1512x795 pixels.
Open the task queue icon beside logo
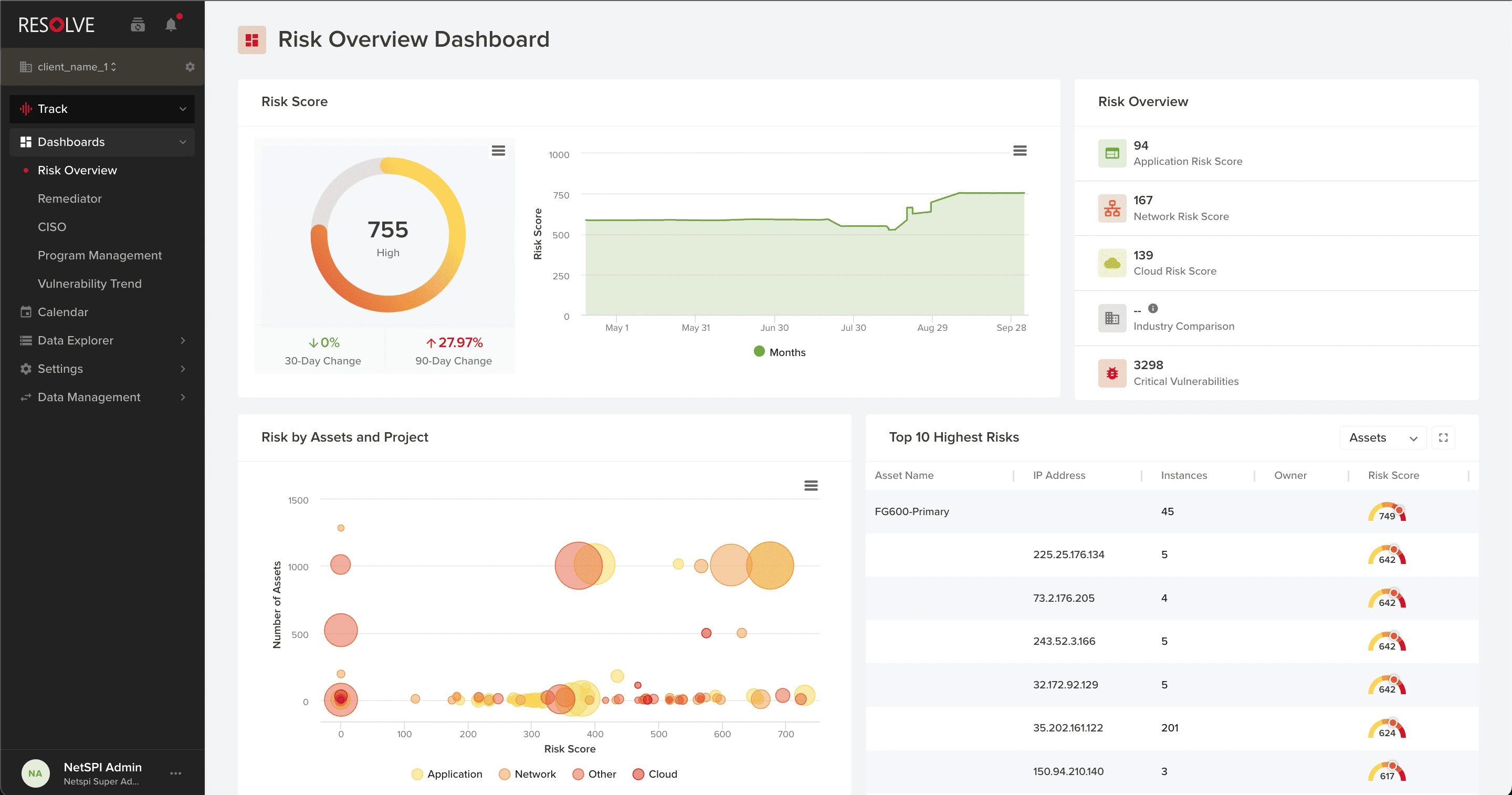(138, 25)
